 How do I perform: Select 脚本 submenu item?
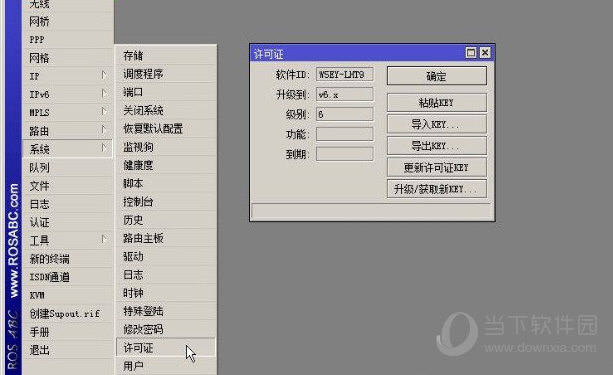tap(166, 183)
